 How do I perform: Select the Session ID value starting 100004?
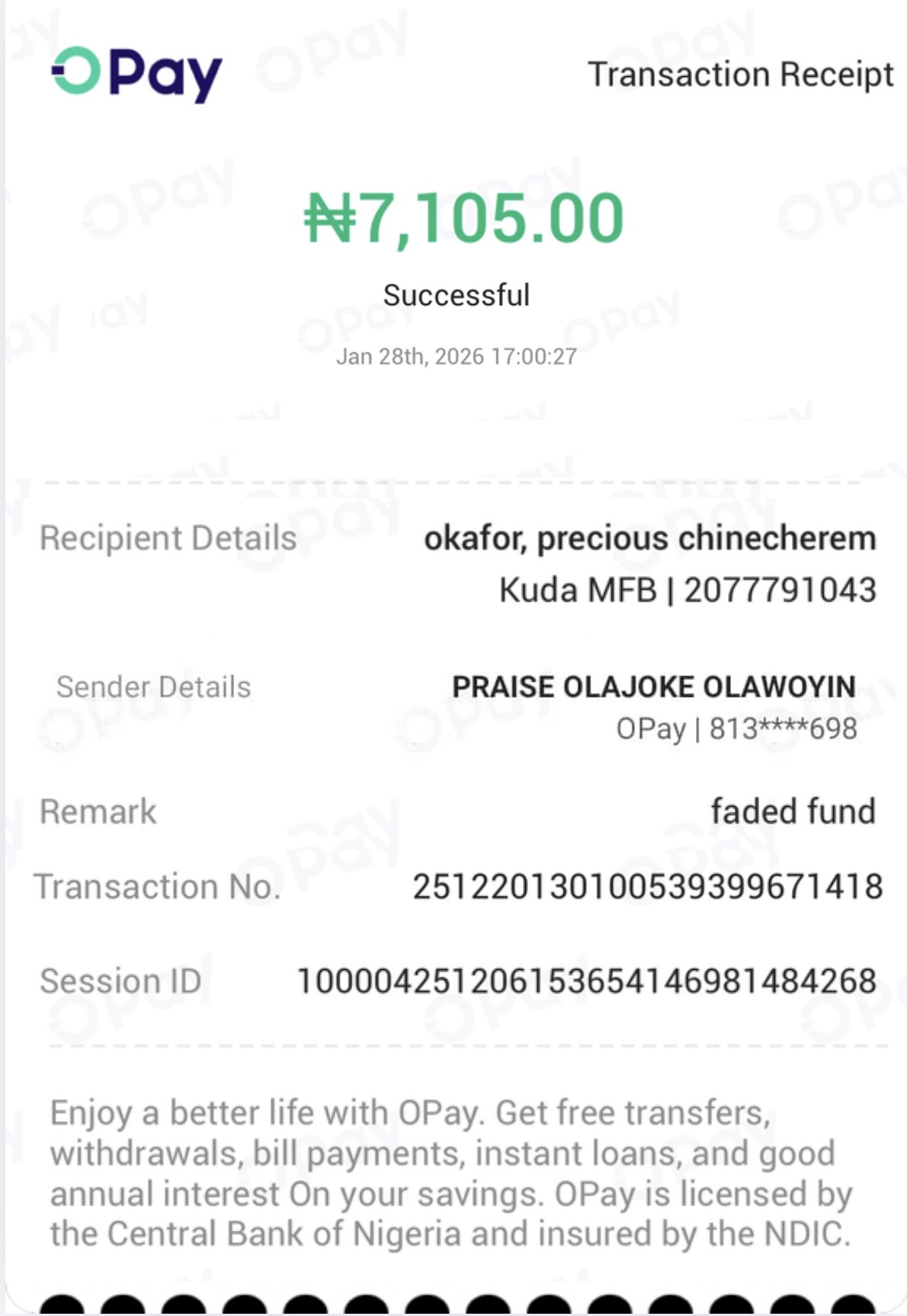pos(586,981)
